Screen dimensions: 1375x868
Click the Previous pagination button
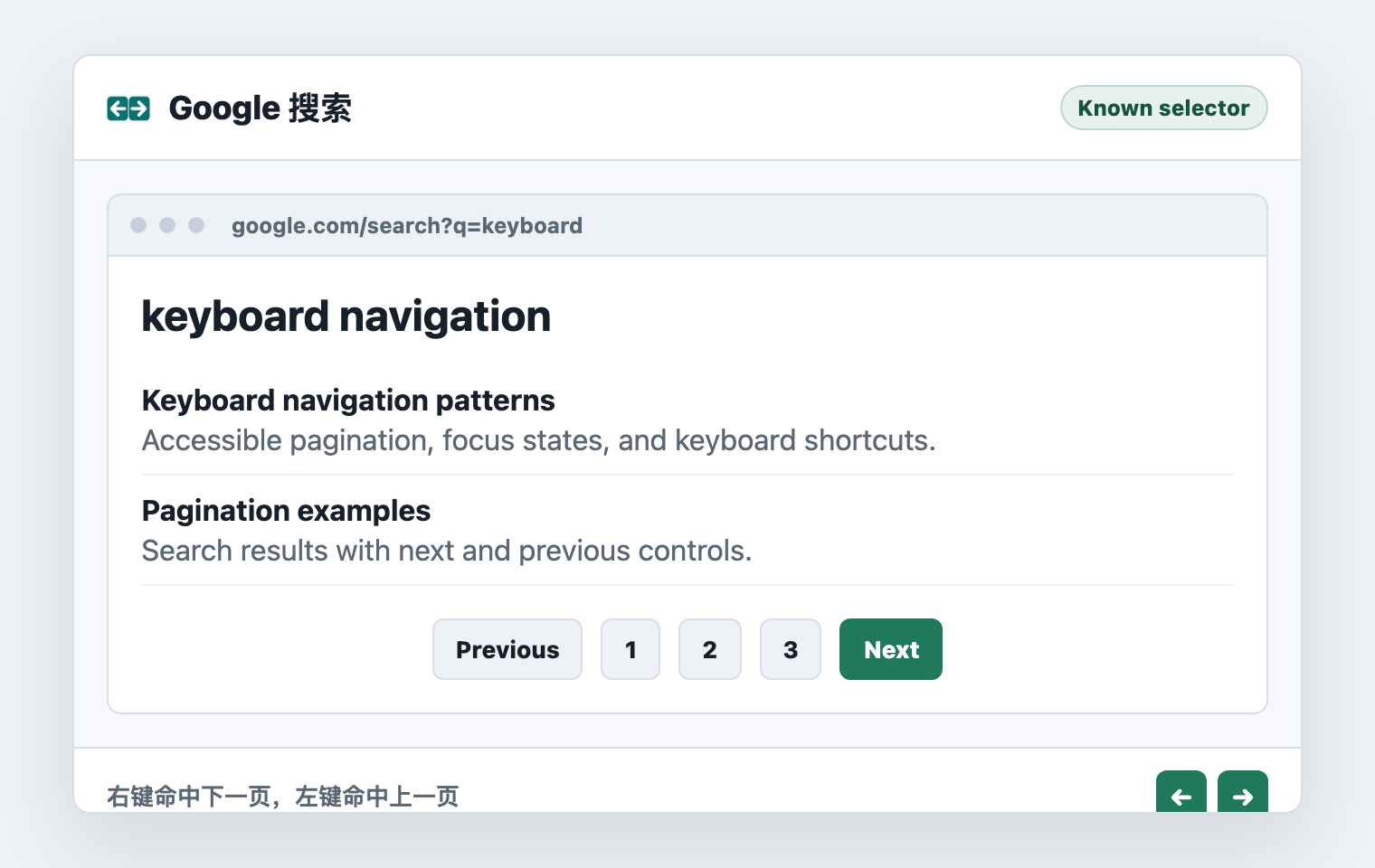507,649
